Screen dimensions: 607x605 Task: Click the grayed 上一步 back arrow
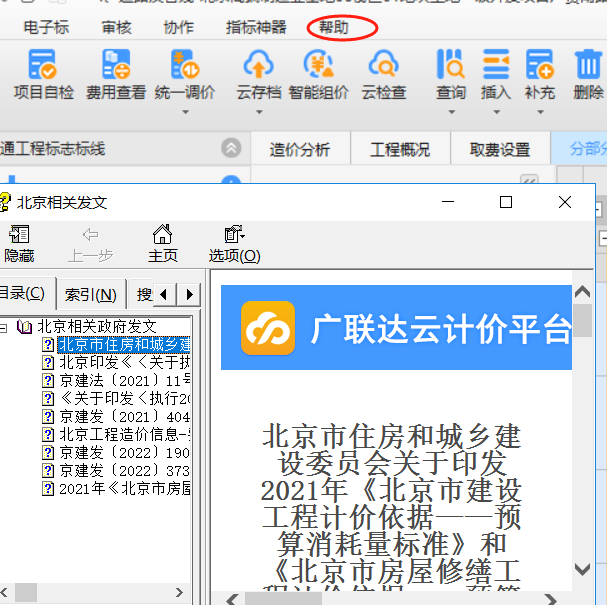pos(90,234)
